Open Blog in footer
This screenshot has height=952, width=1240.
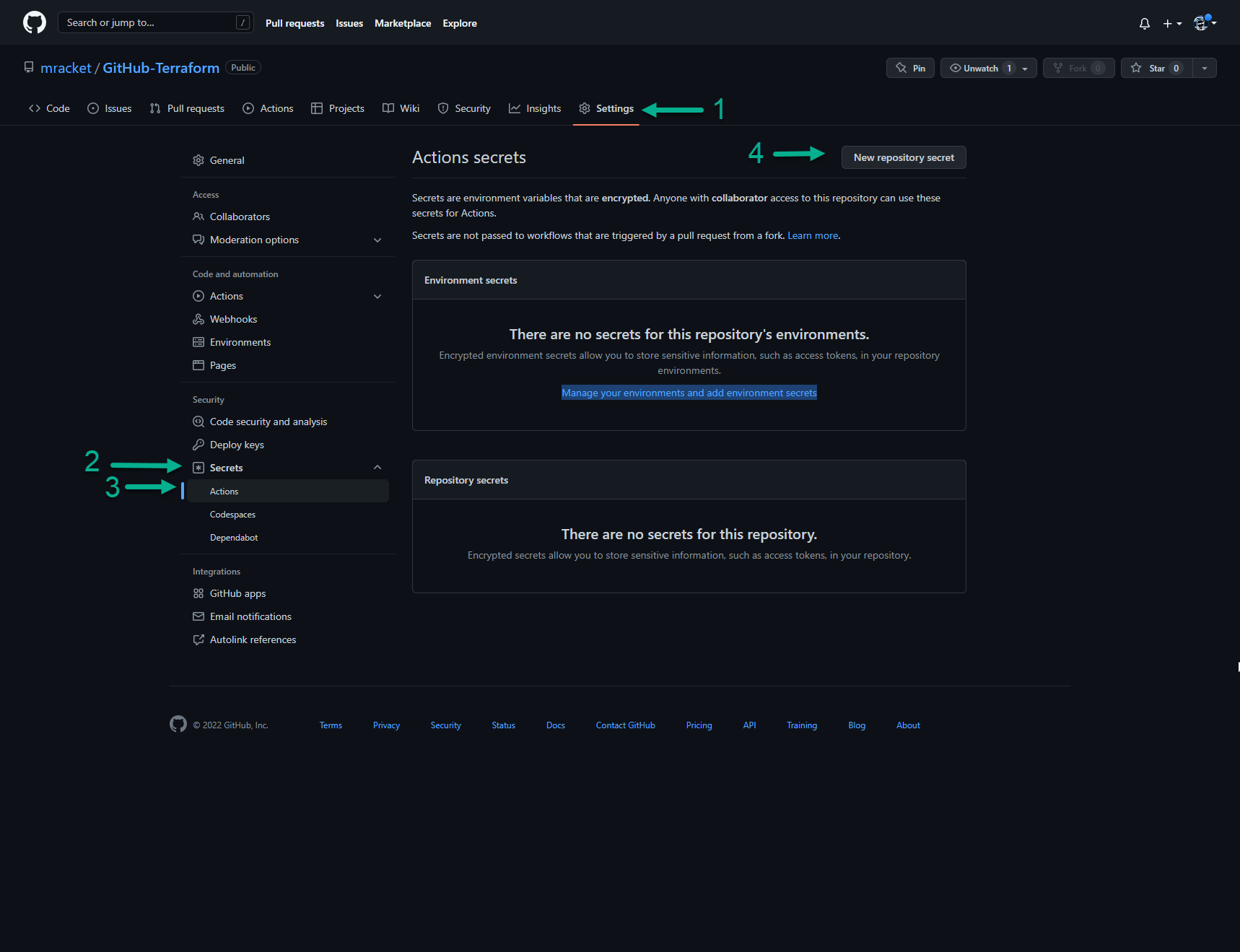tap(857, 725)
